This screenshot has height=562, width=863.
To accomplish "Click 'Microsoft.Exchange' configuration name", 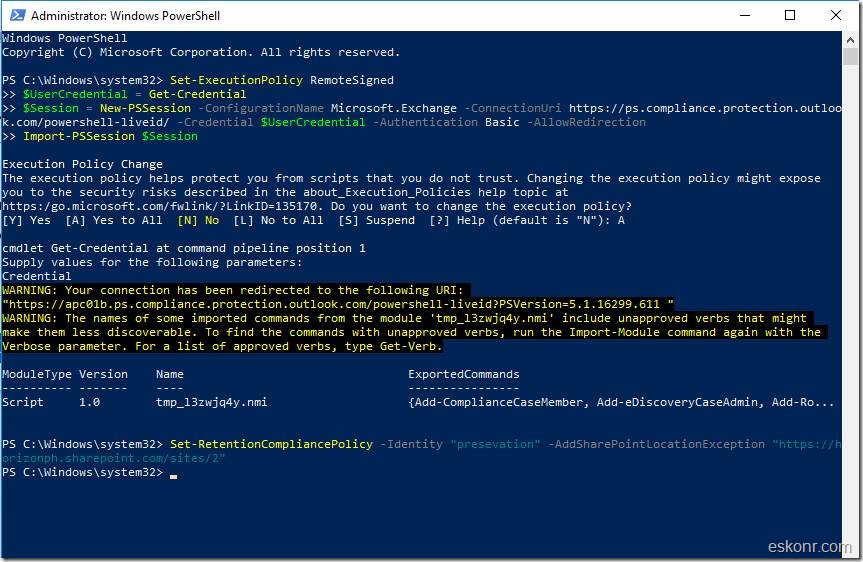I will pyautogui.click(x=394, y=108).
